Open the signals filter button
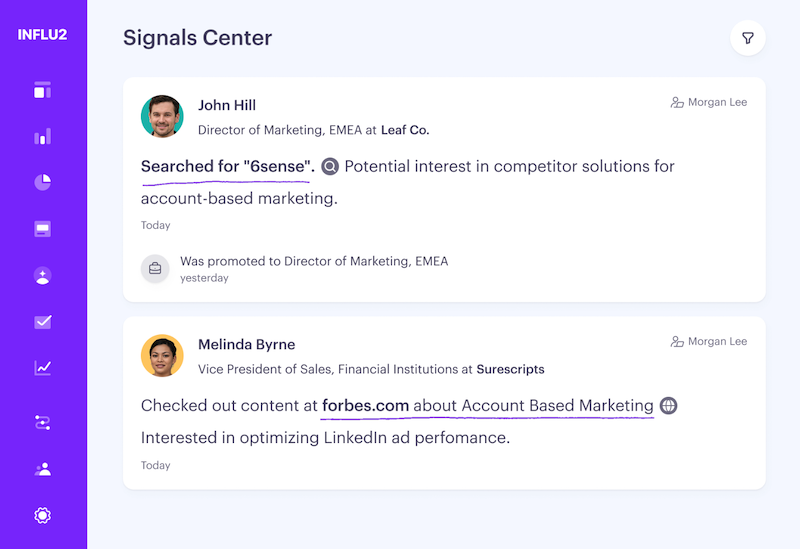Image resolution: width=800 pixels, height=549 pixels. click(x=747, y=39)
